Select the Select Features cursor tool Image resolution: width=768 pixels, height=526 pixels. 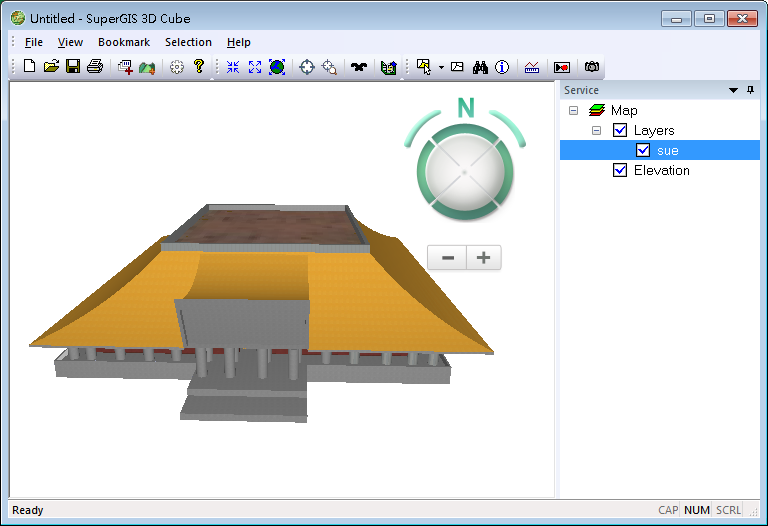click(x=424, y=67)
